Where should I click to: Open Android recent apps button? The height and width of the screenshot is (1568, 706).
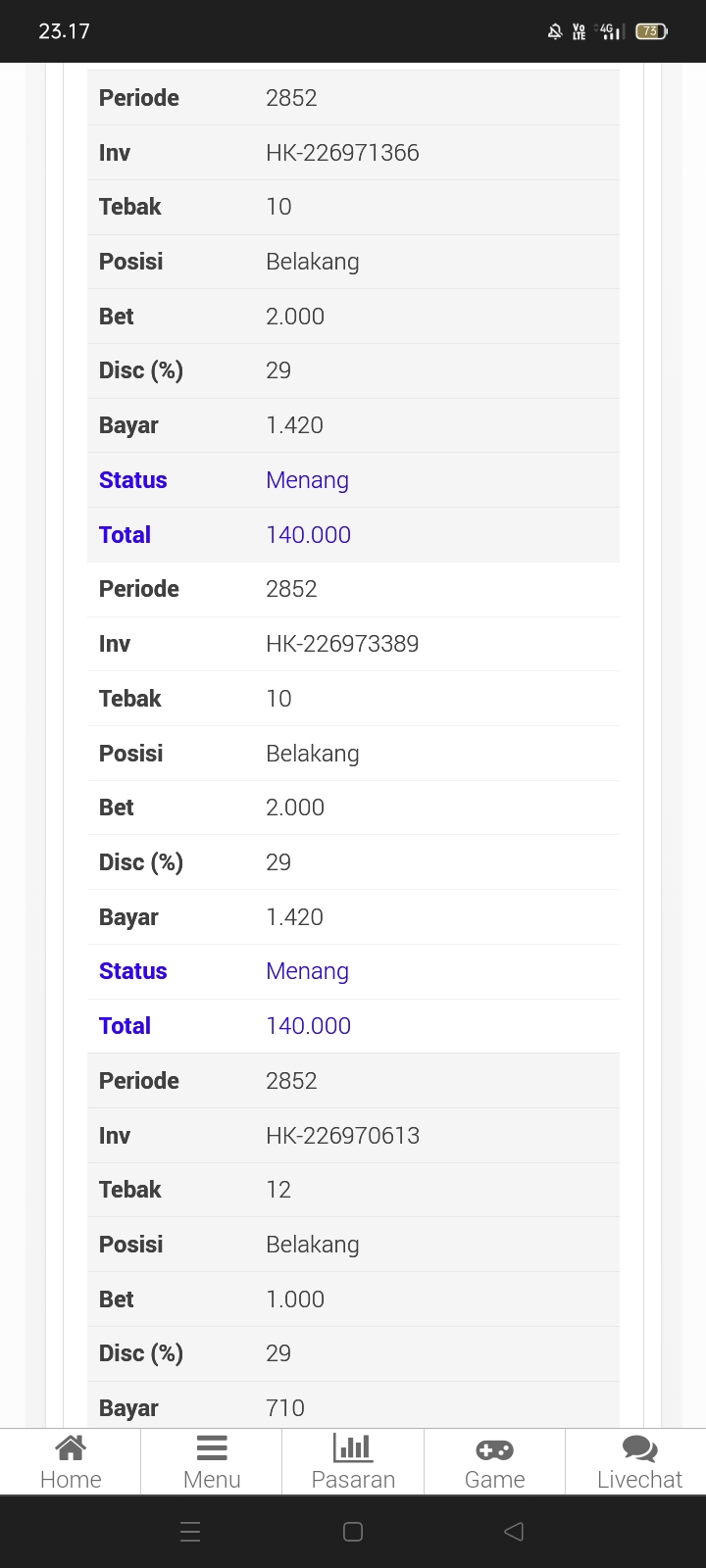tap(191, 1531)
